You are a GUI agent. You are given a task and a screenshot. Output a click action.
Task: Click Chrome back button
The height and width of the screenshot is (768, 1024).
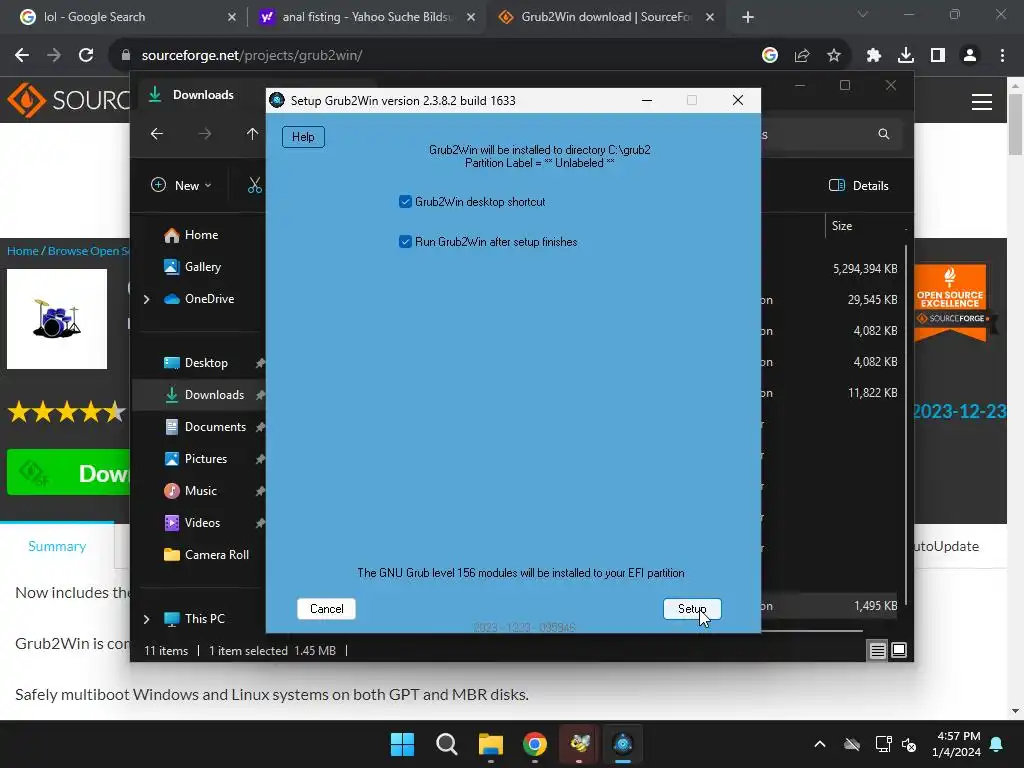[x=22, y=56]
